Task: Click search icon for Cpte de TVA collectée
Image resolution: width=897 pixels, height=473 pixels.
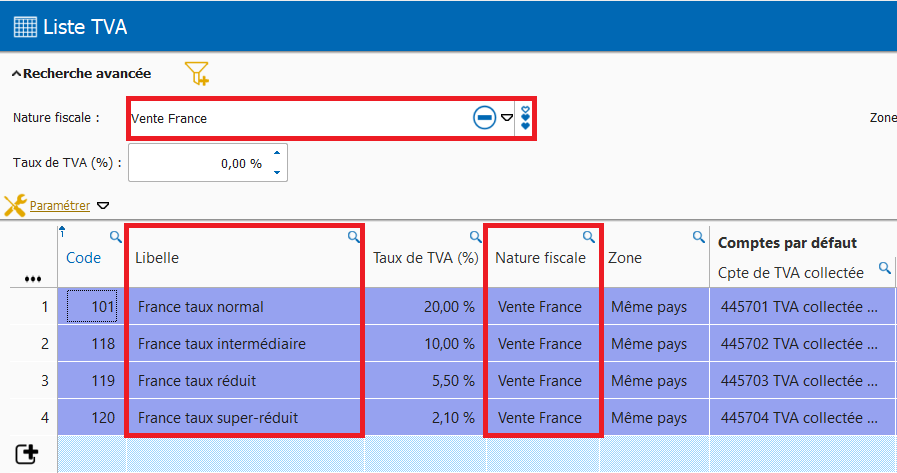Action: pos(884,268)
